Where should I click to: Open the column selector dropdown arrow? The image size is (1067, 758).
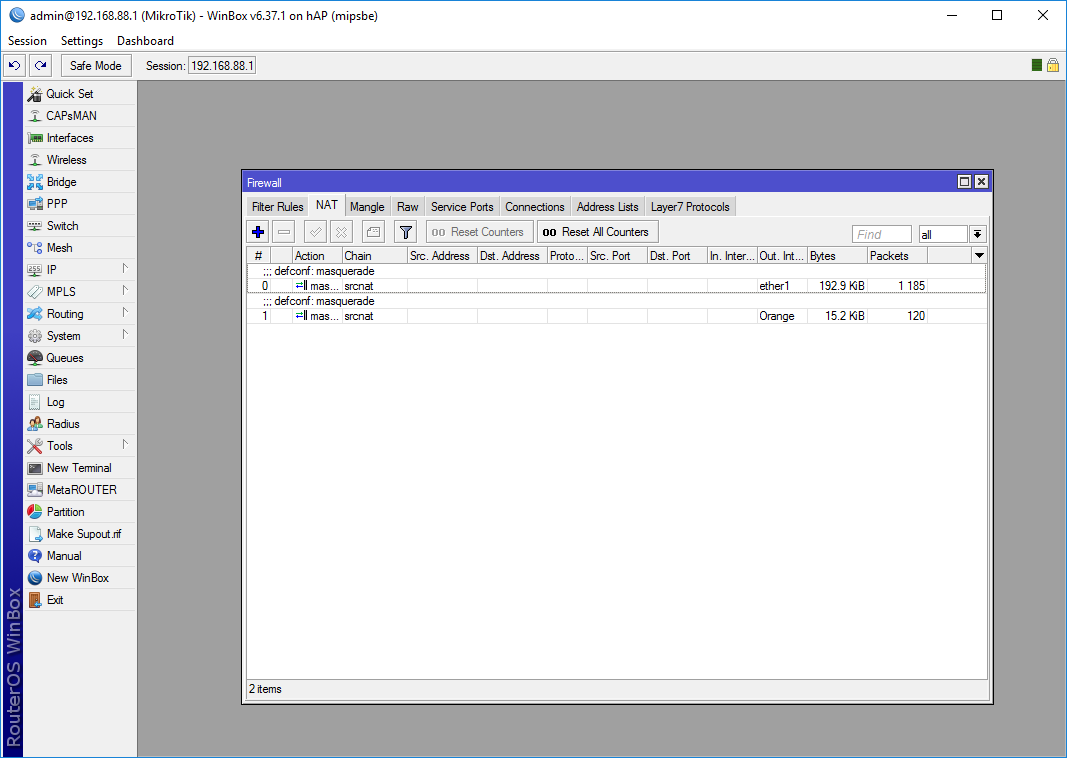click(x=979, y=256)
